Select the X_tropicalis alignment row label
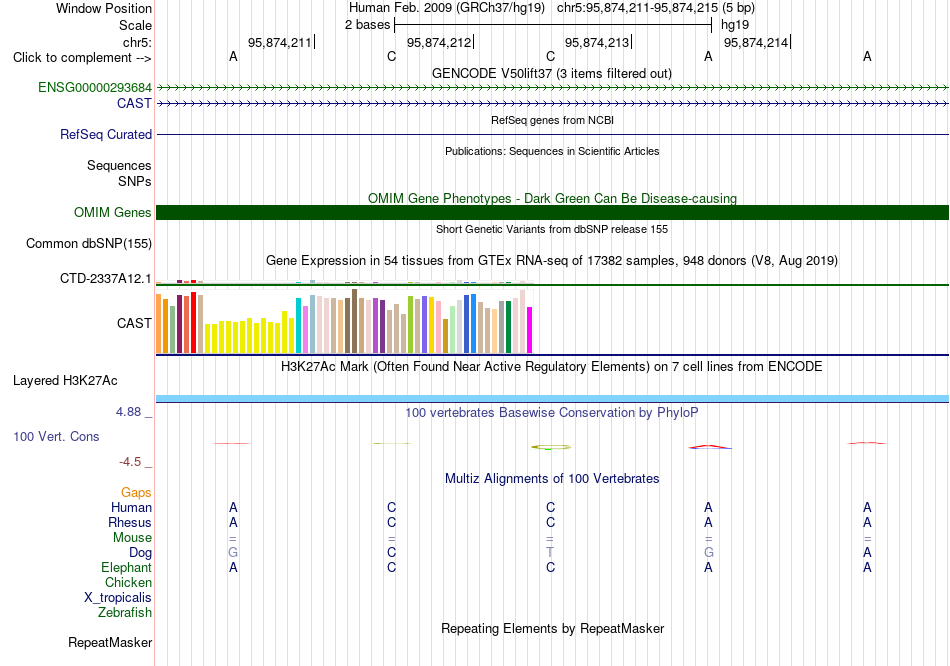This screenshot has width=950, height=666. tap(118, 598)
